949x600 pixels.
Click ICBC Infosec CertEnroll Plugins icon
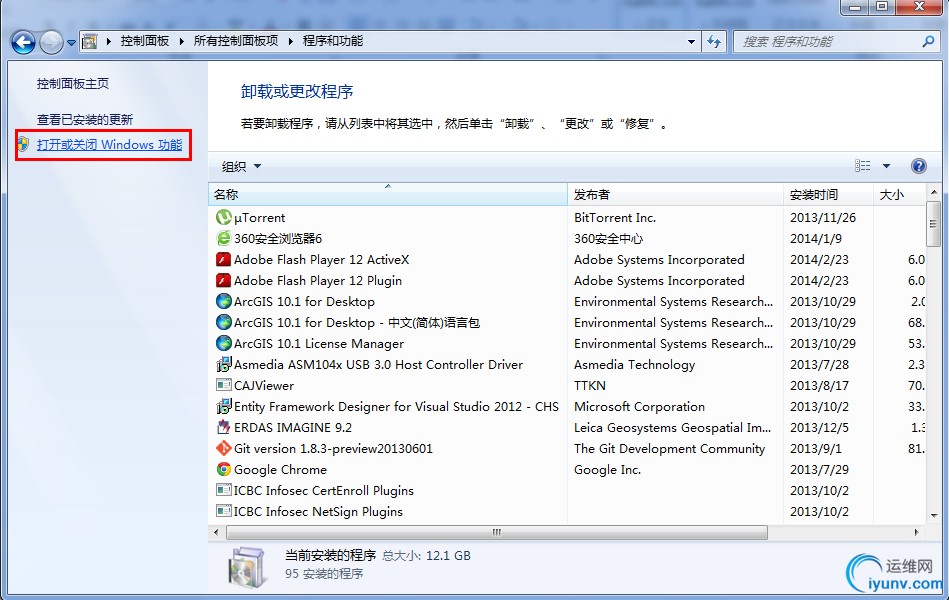pos(224,490)
